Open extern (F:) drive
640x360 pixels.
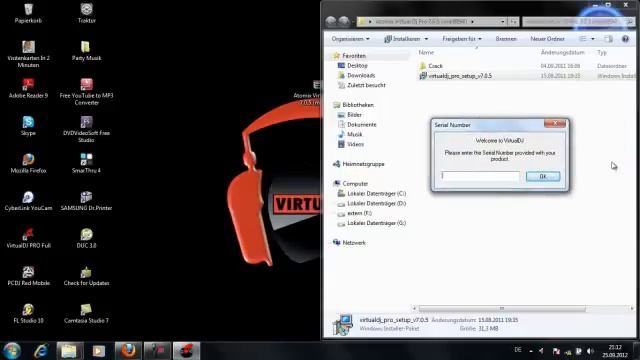tap(359, 213)
